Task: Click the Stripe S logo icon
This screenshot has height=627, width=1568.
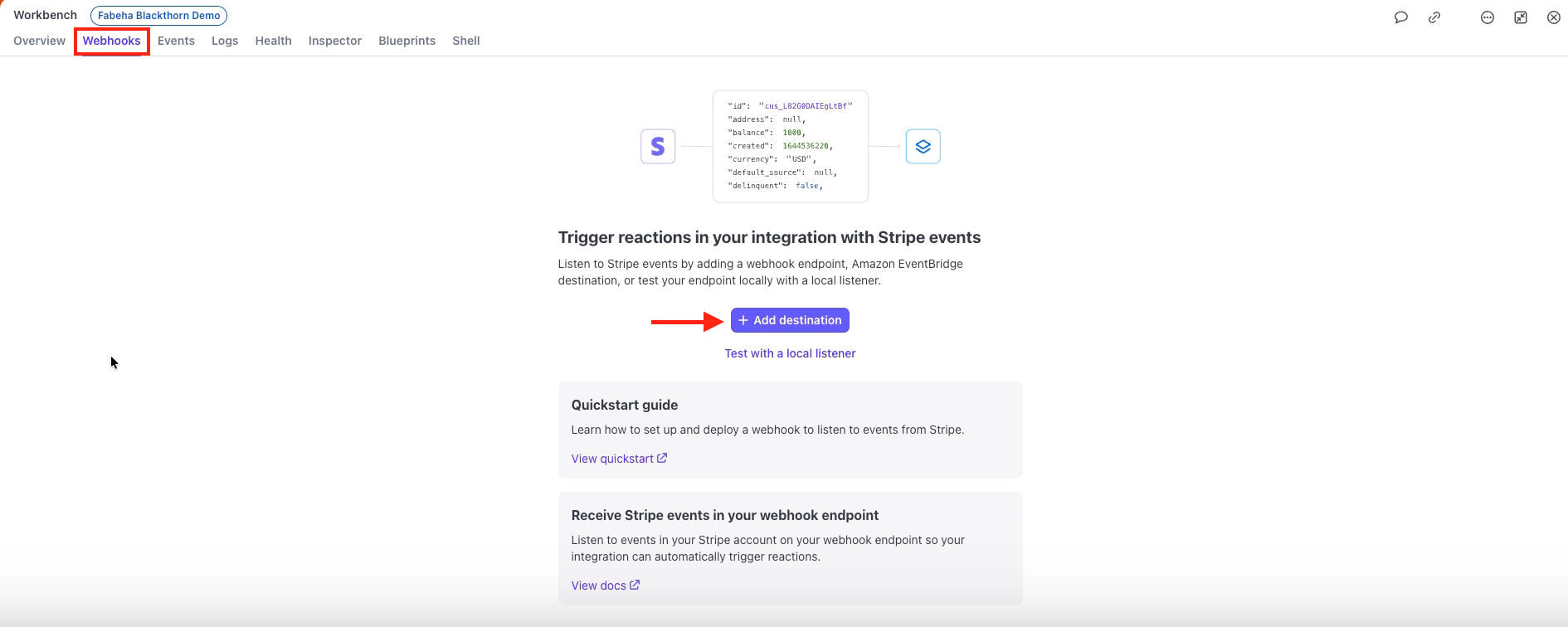Action: 658,147
